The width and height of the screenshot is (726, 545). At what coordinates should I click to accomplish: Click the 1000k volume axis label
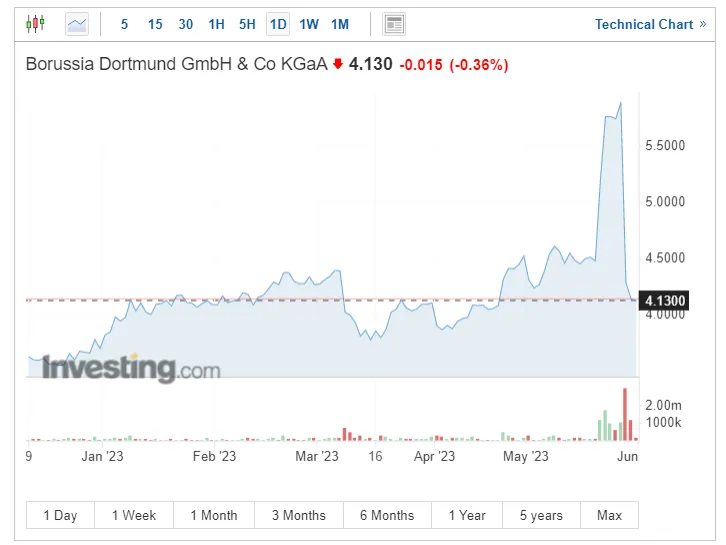click(663, 422)
